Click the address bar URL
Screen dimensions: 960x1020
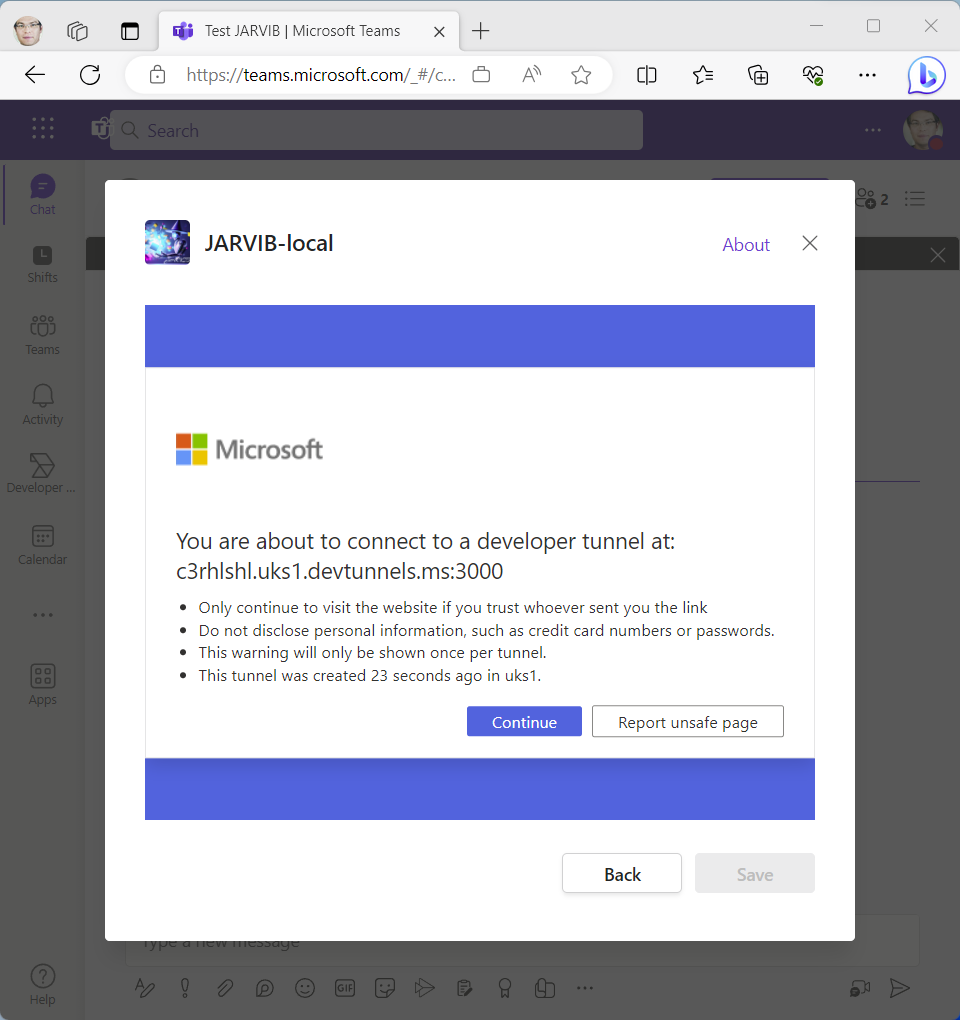pos(321,75)
